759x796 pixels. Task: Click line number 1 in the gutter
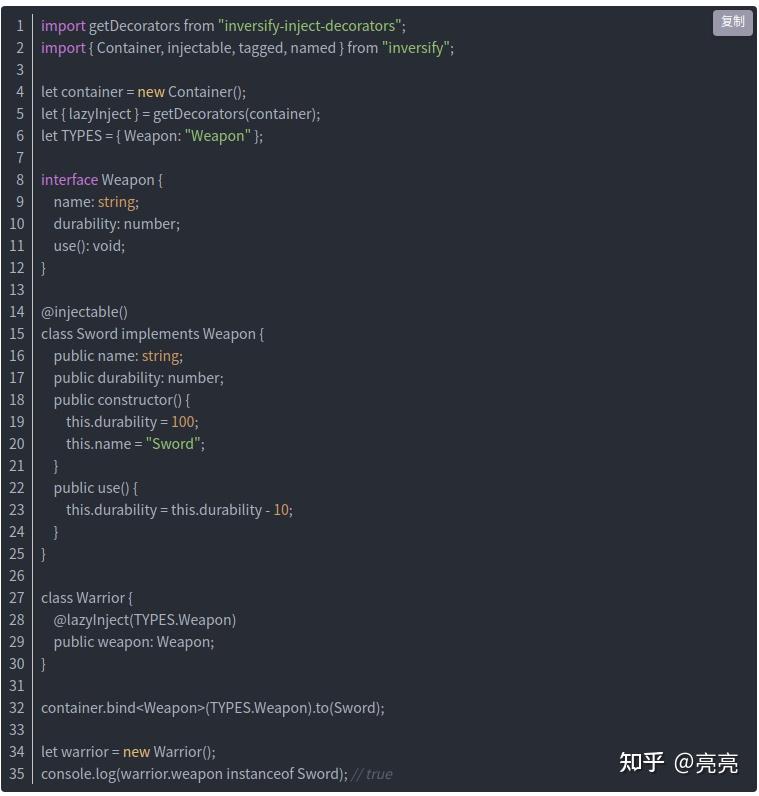tap(19, 26)
